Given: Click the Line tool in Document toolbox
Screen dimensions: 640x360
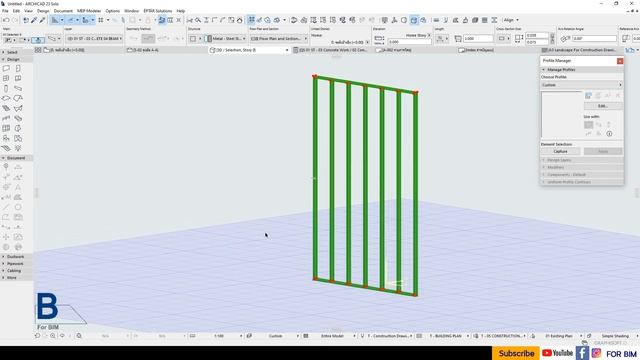Looking at the screenshot, I should pyautogui.click(x=6, y=207).
